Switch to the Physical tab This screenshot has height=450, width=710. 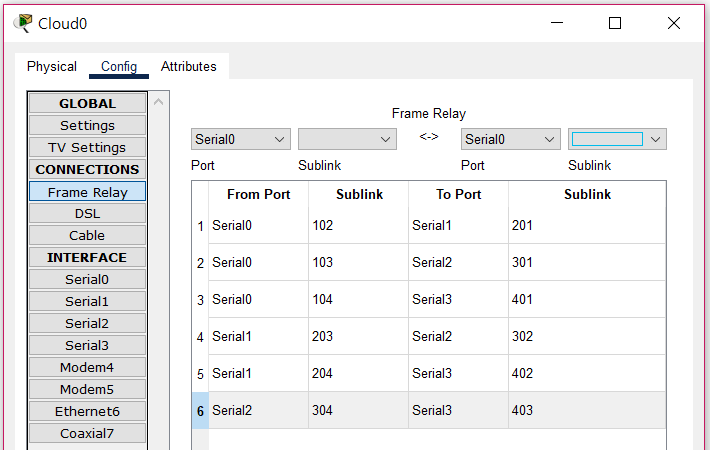(52, 67)
